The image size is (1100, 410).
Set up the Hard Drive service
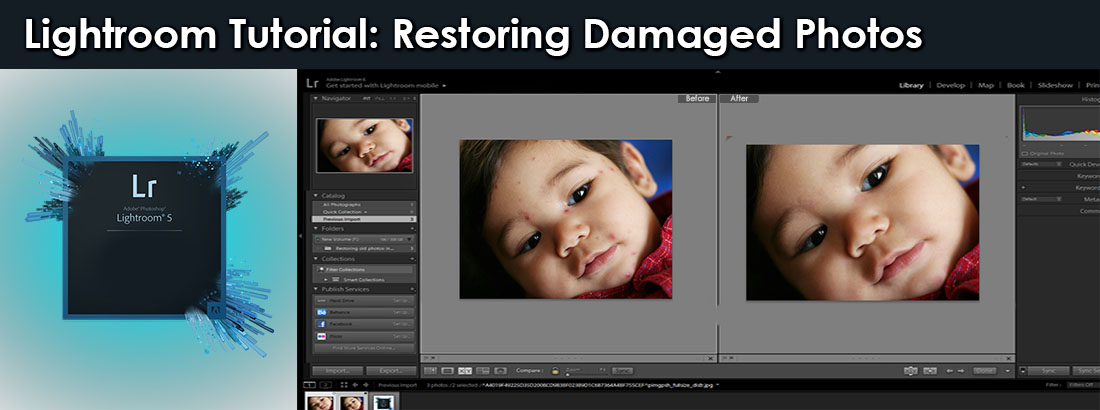point(401,300)
